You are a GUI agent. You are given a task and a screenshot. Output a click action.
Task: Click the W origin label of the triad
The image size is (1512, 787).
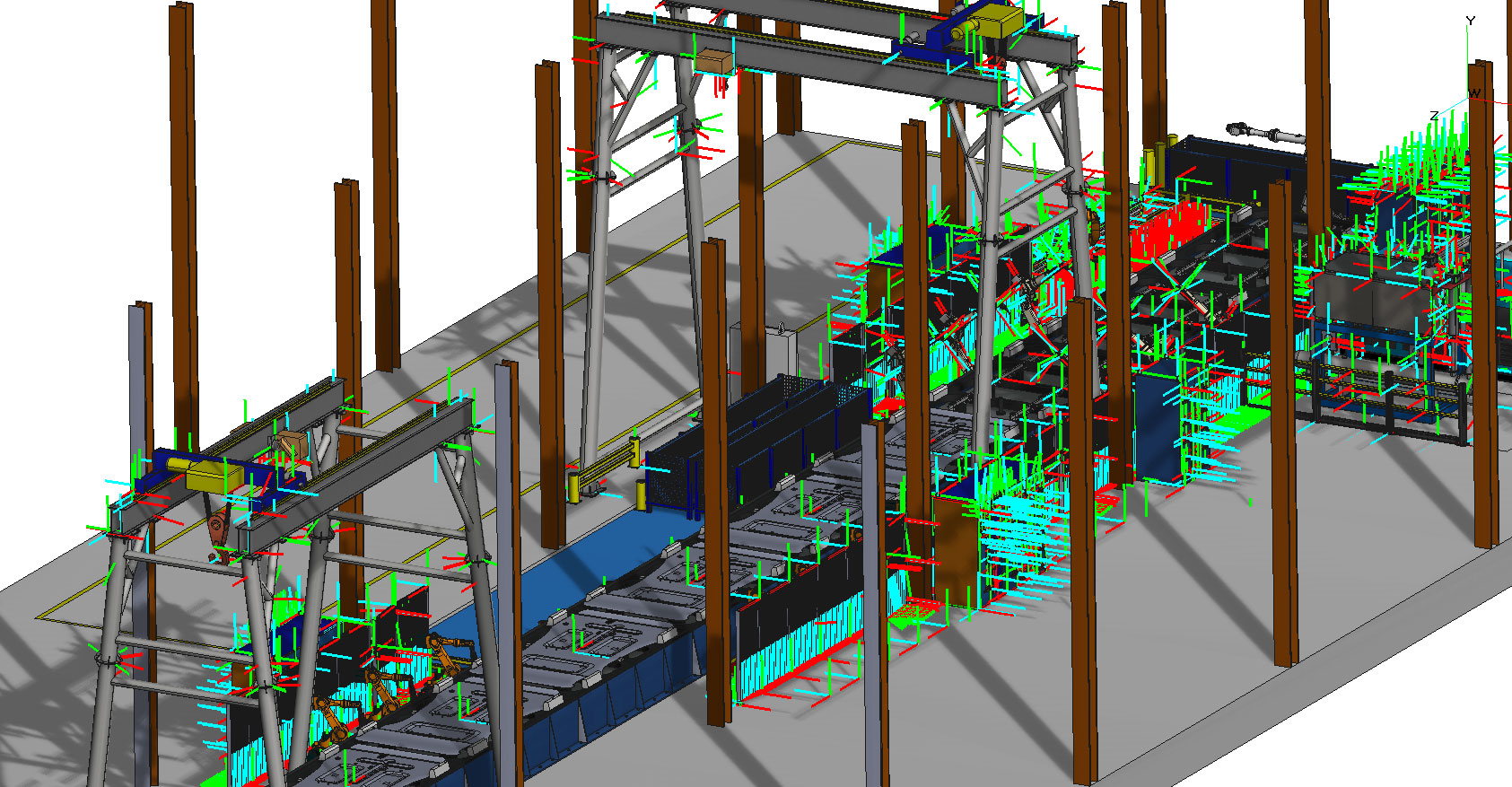[x=1474, y=93]
